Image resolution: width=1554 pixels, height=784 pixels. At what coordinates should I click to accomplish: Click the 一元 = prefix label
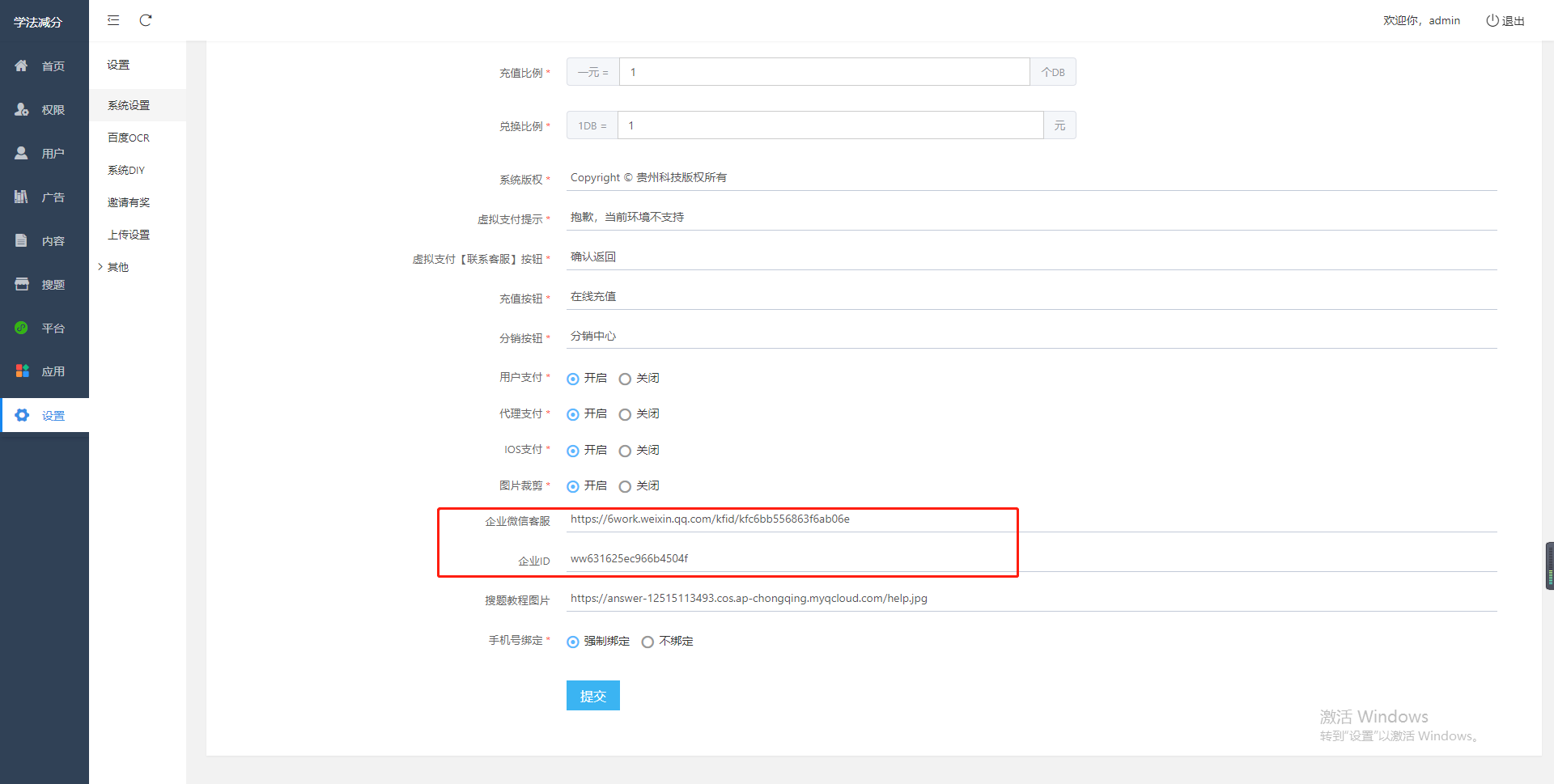[593, 72]
